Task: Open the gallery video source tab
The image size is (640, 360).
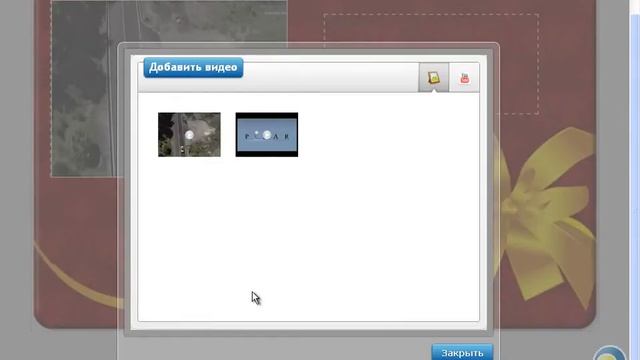Action: pyautogui.click(x=433, y=77)
